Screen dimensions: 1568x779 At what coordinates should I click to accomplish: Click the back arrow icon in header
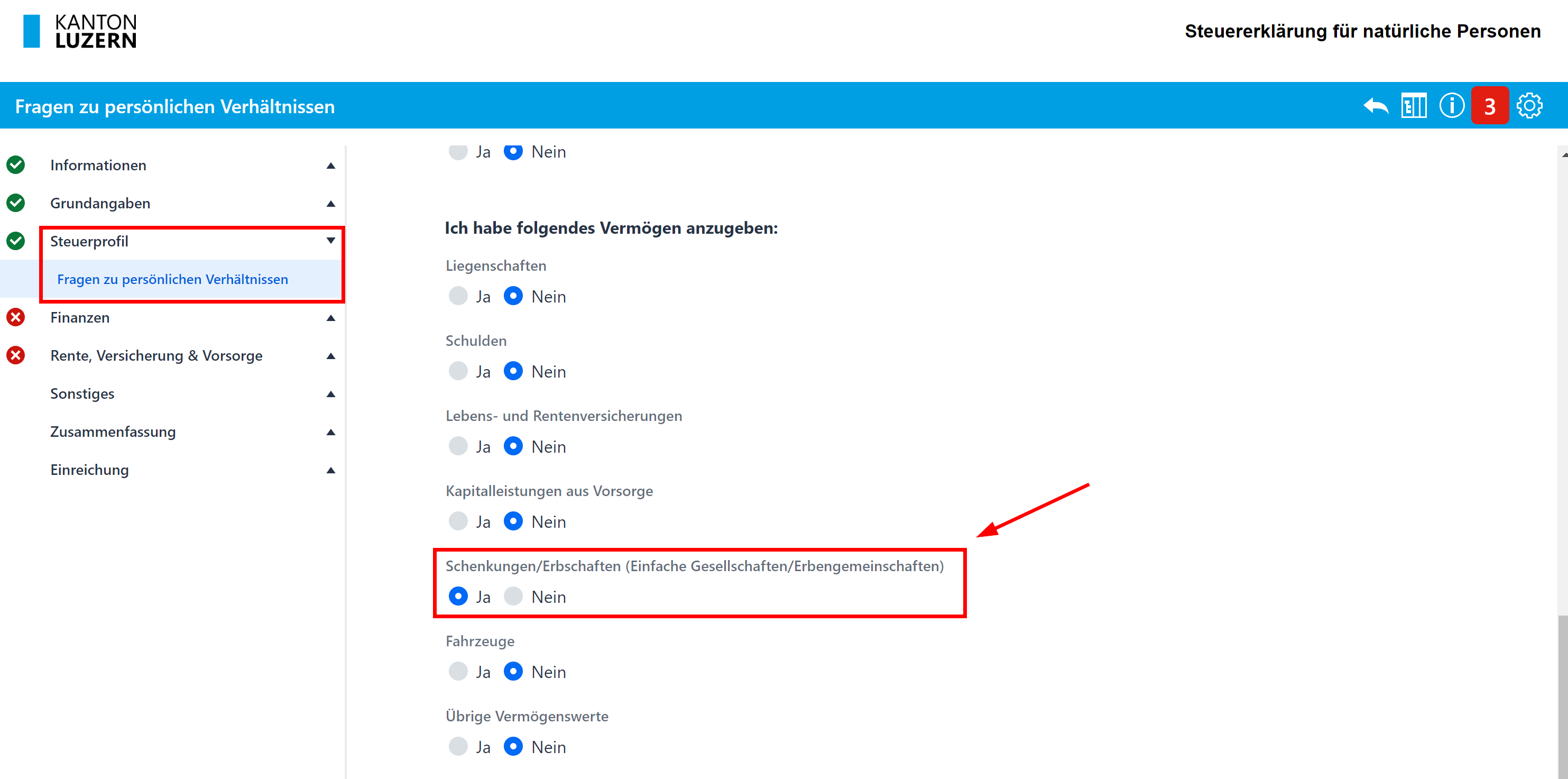click(1376, 106)
